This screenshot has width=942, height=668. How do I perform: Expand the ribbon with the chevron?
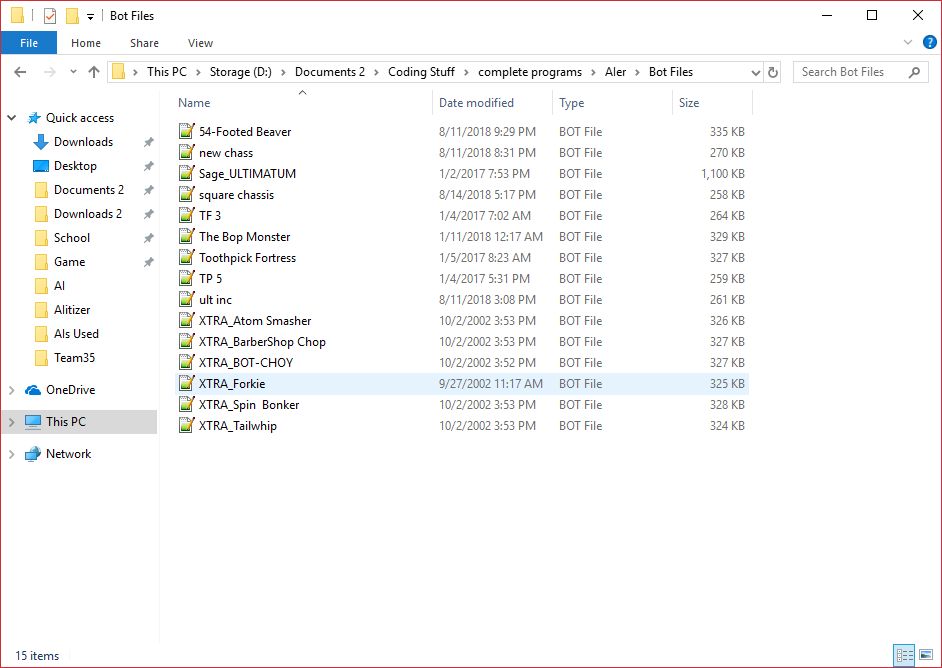pos(907,43)
